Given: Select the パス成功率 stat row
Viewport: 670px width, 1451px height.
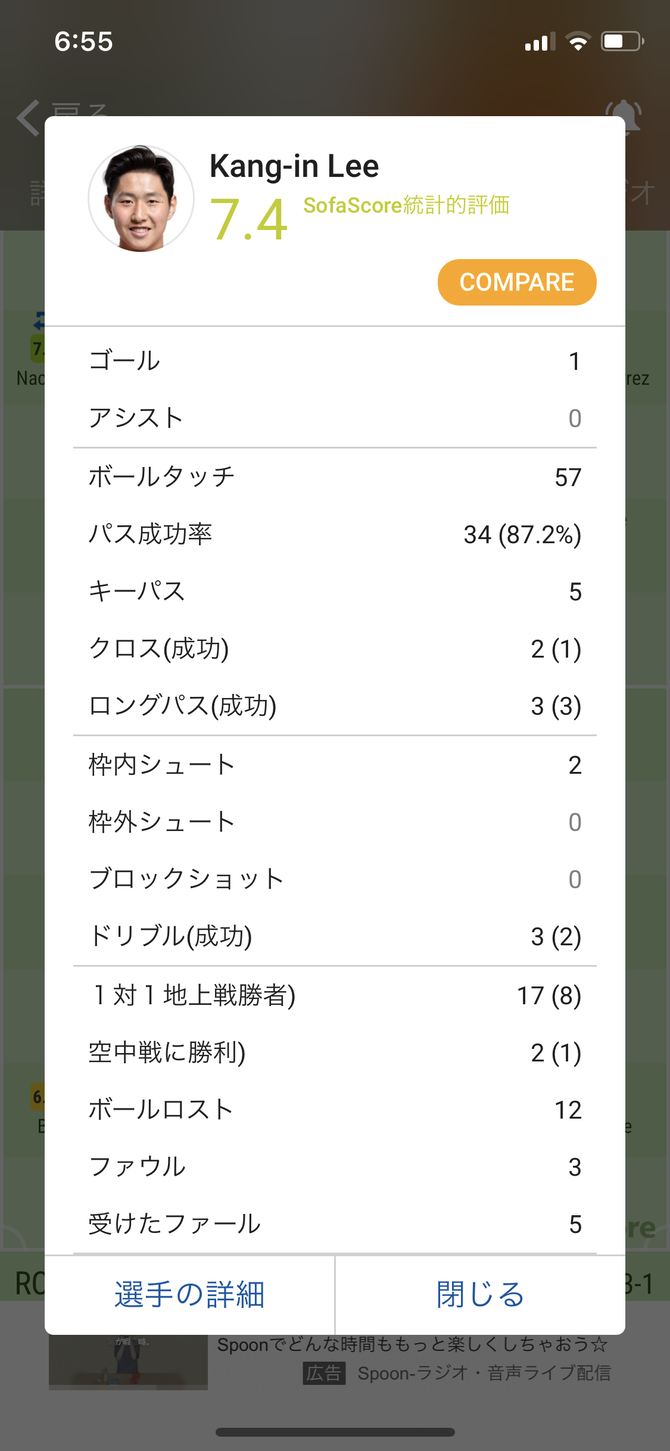Looking at the screenshot, I should pyautogui.click(x=335, y=534).
